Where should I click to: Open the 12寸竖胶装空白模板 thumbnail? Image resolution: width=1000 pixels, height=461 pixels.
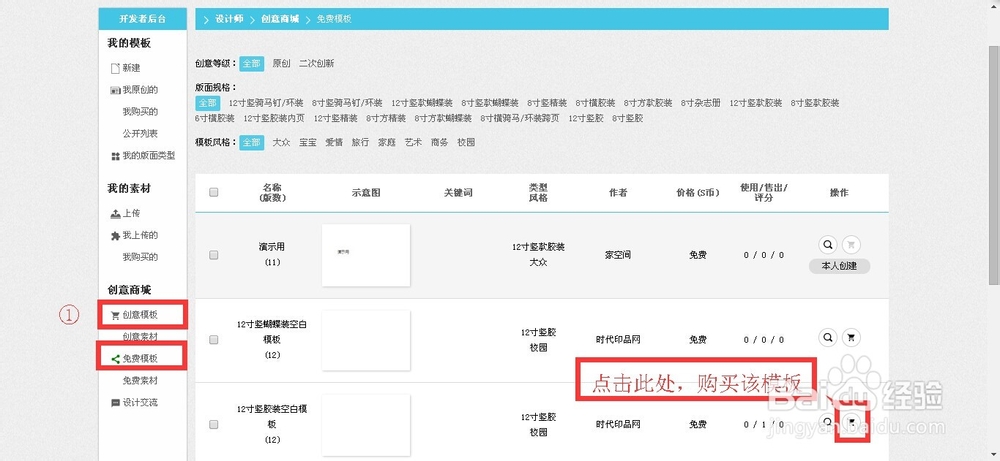(x=366, y=425)
